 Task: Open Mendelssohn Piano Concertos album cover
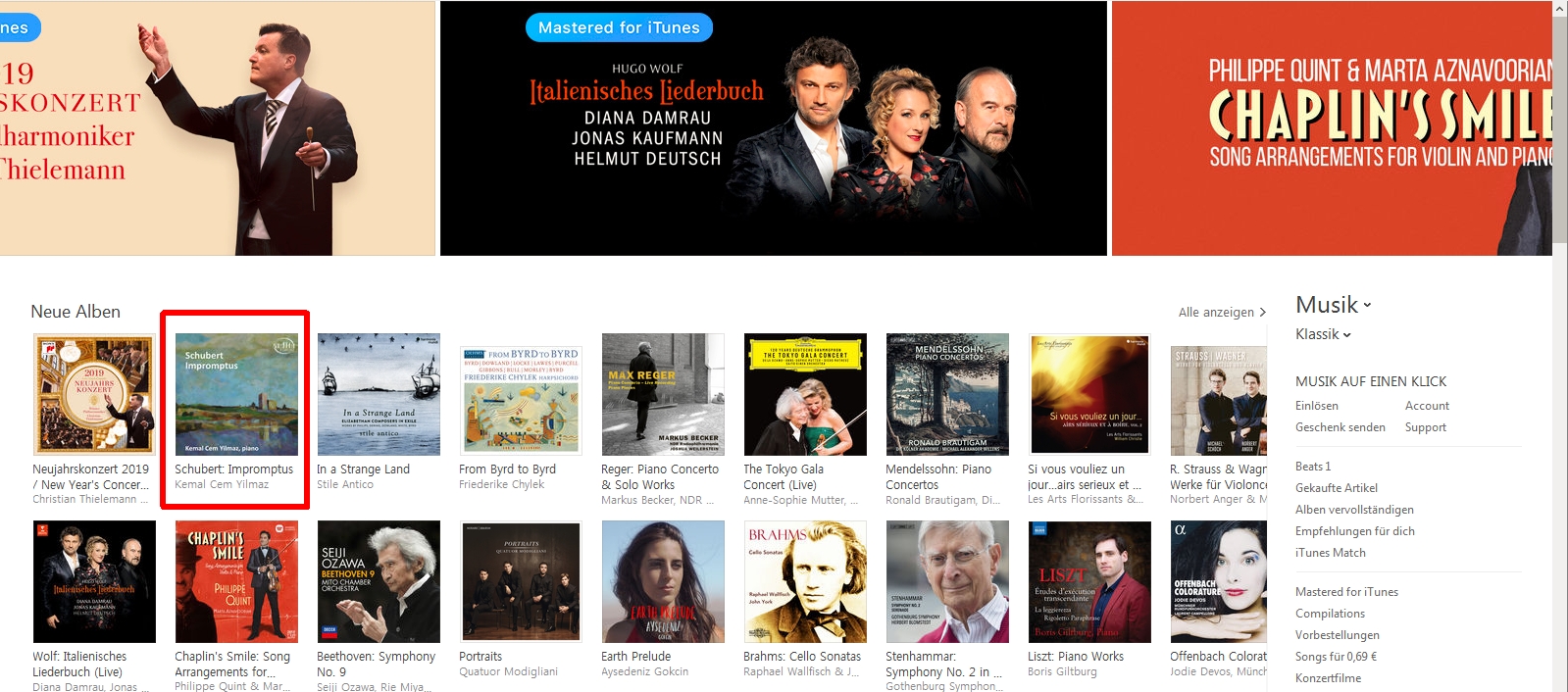click(x=947, y=394)
